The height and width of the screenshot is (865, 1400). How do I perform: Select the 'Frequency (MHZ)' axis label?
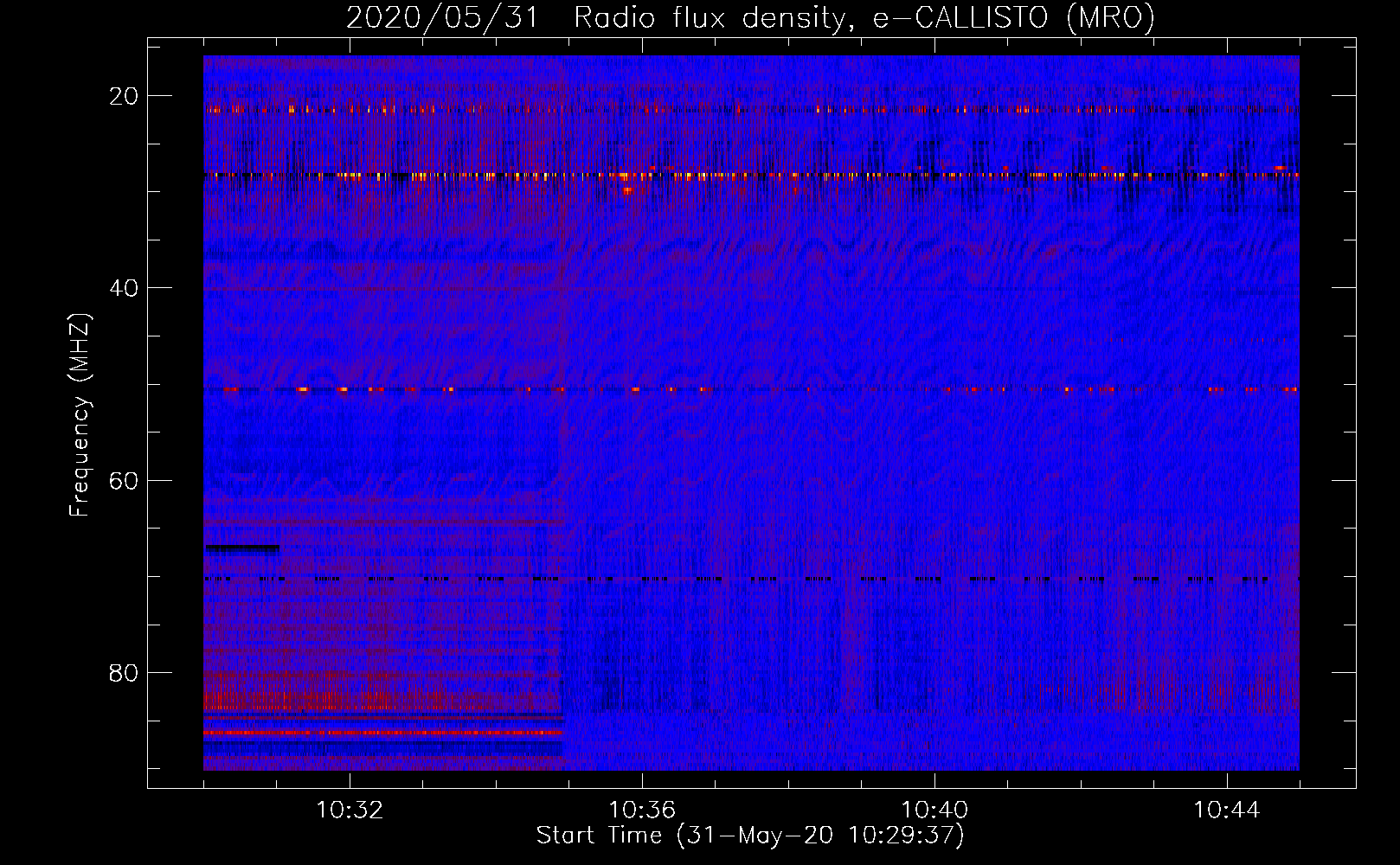click(80, 415)
